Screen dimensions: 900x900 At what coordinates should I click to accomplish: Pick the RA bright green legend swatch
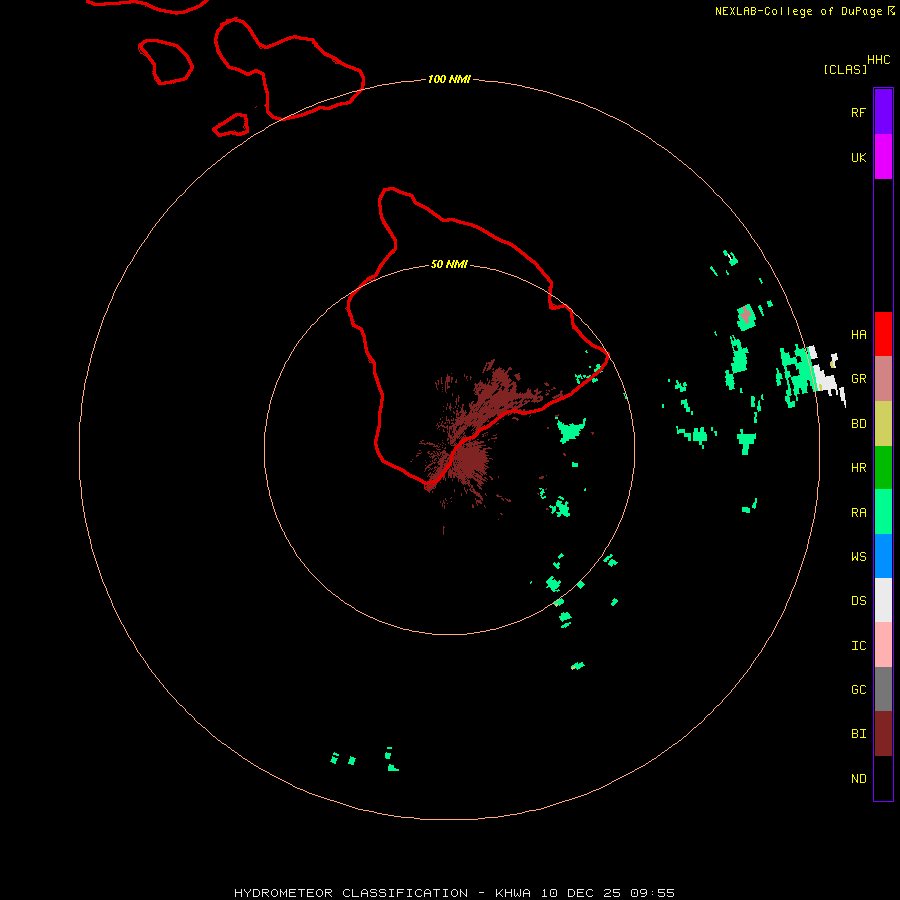tap(883, 512)
